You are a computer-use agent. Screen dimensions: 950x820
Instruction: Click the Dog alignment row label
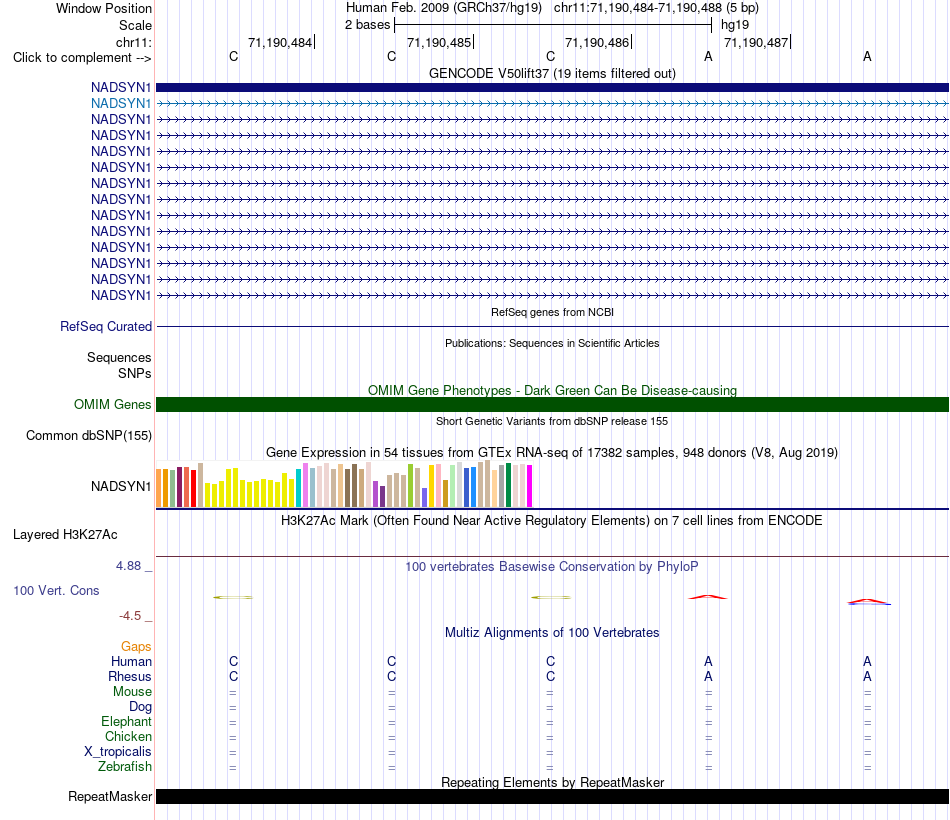[x=140, y=707]
